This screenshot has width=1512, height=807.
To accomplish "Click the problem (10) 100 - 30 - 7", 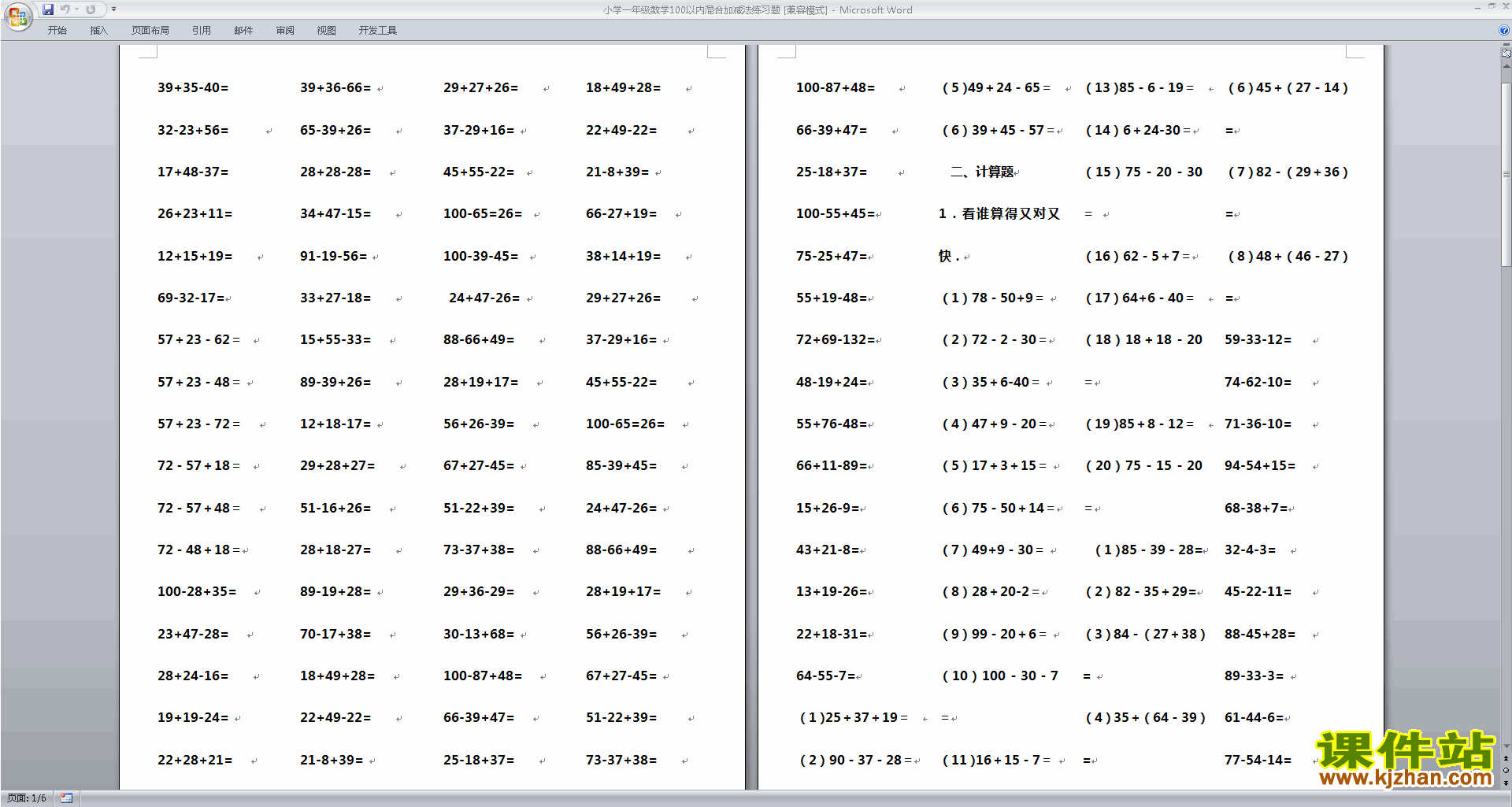I will (x=1000, y=676).
